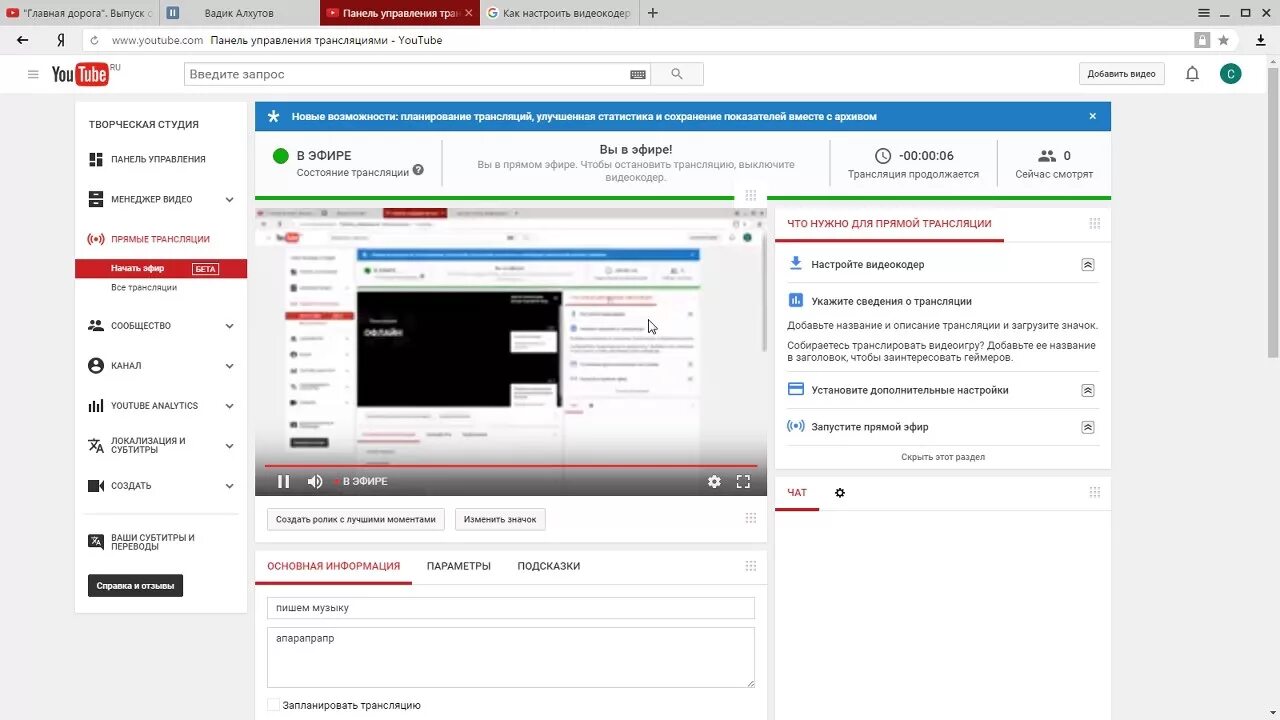Click the magnifier search button
This screenshot has width=1280, height=720.
coord(677,74)
